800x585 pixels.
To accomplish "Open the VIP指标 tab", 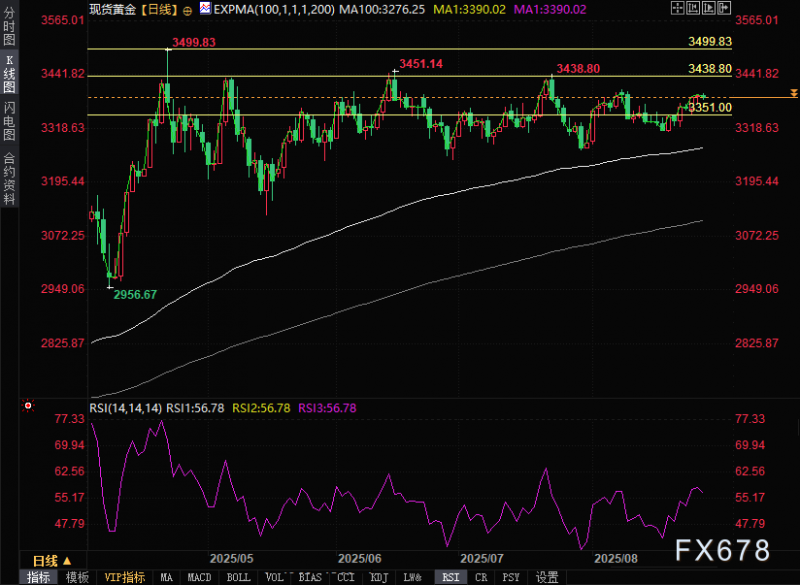I will (x=124, y=577).
